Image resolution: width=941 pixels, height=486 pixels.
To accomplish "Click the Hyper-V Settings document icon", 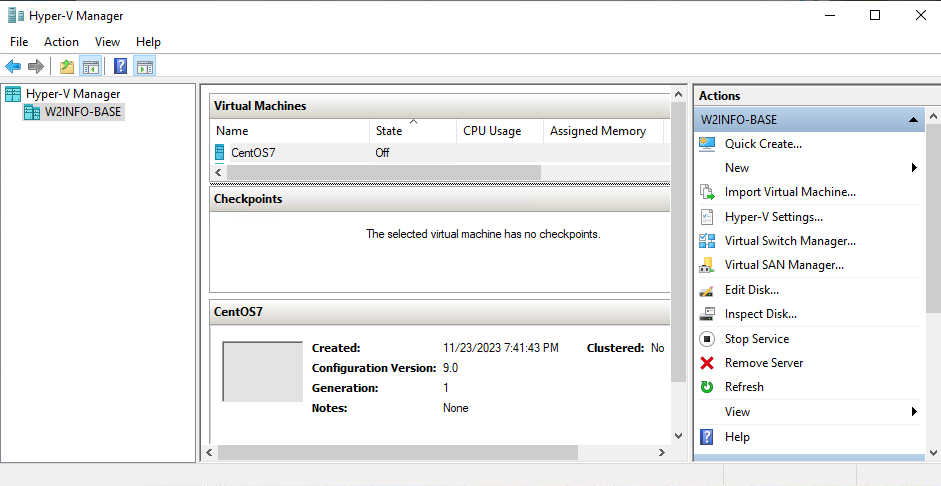I will pos(707,217).
